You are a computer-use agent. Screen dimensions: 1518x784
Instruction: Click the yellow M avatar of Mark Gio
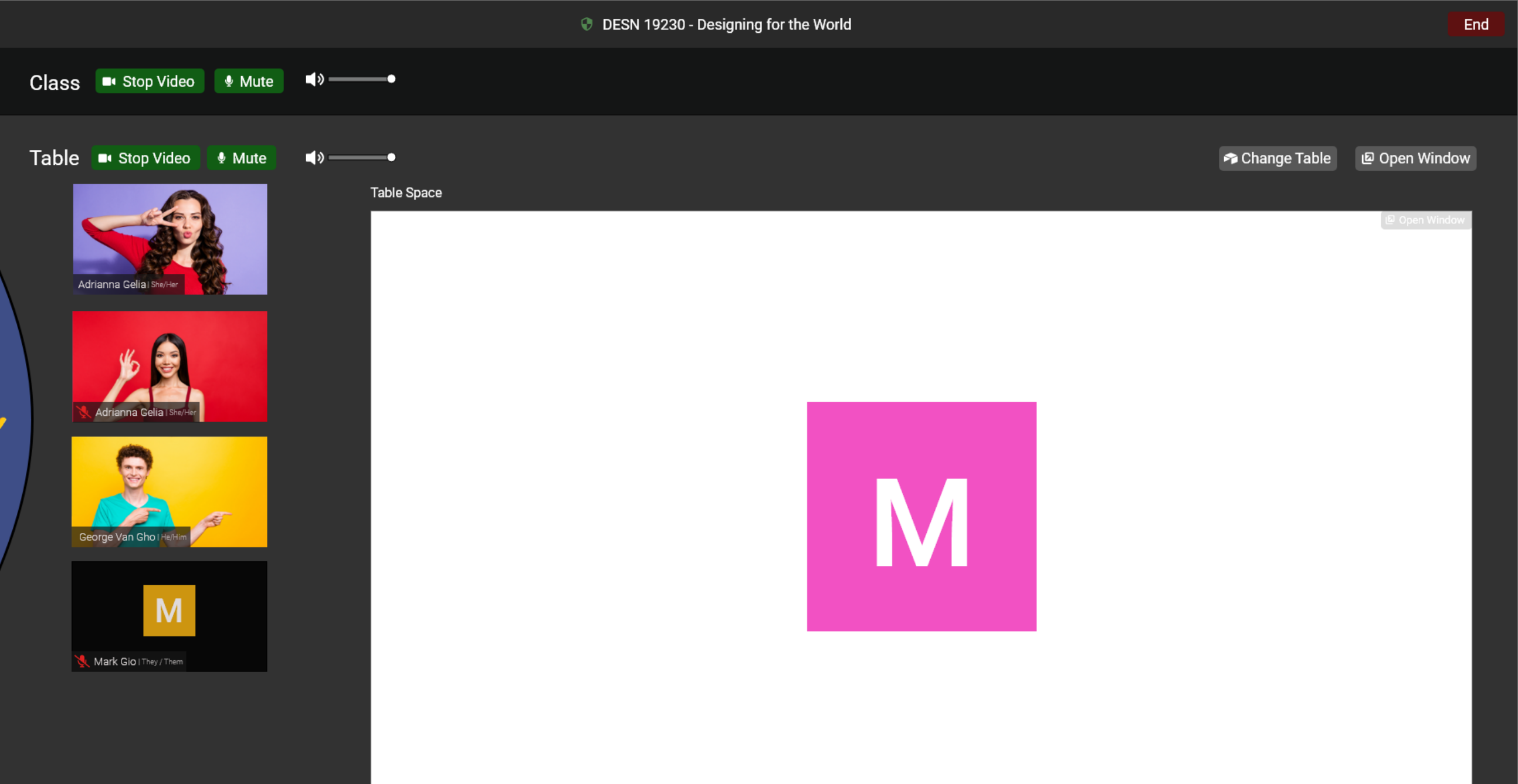(x=169, y=610)
